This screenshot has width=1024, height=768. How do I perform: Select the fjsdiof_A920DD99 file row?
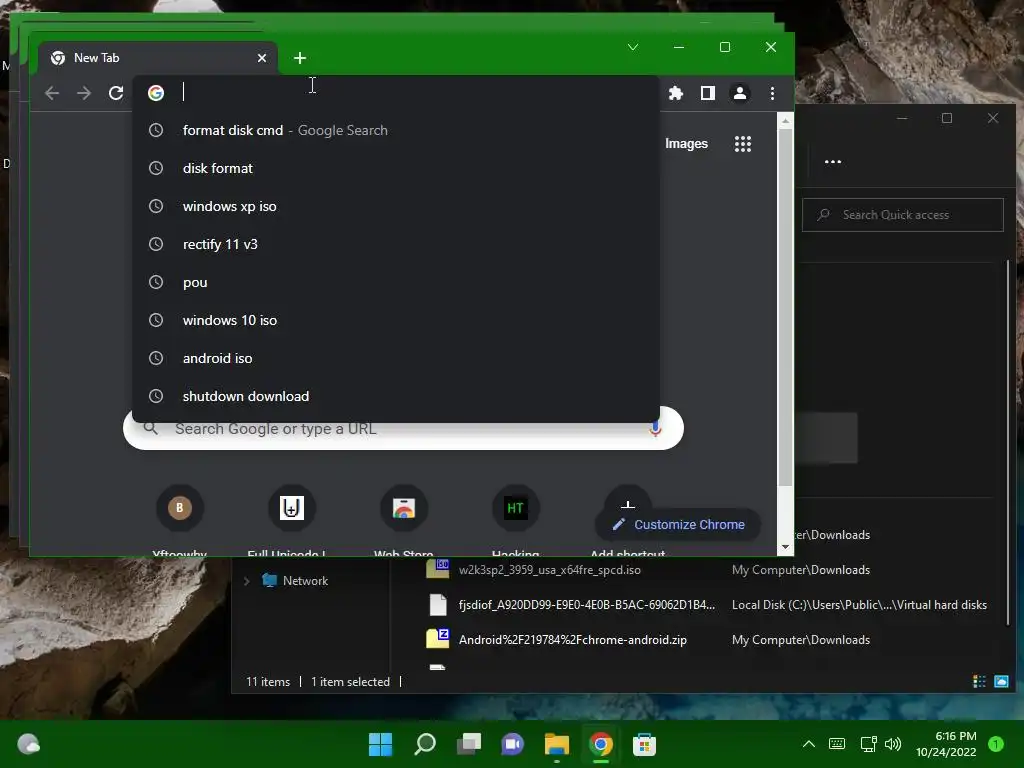point(586,605)
